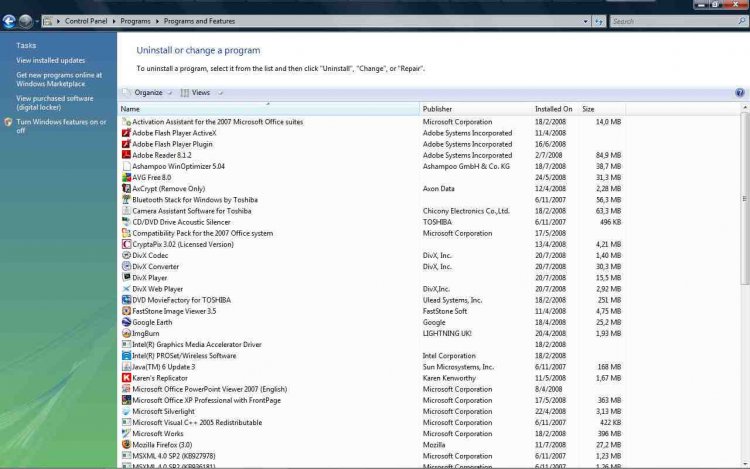
Task: Sort by Installed On column header
Action: tap(555, 109)
